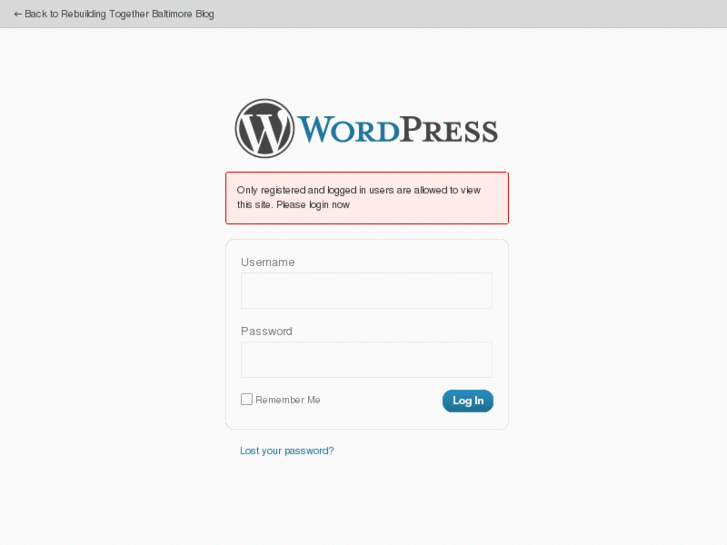
Task: Focus the Password input field
Action: [366, 360]
